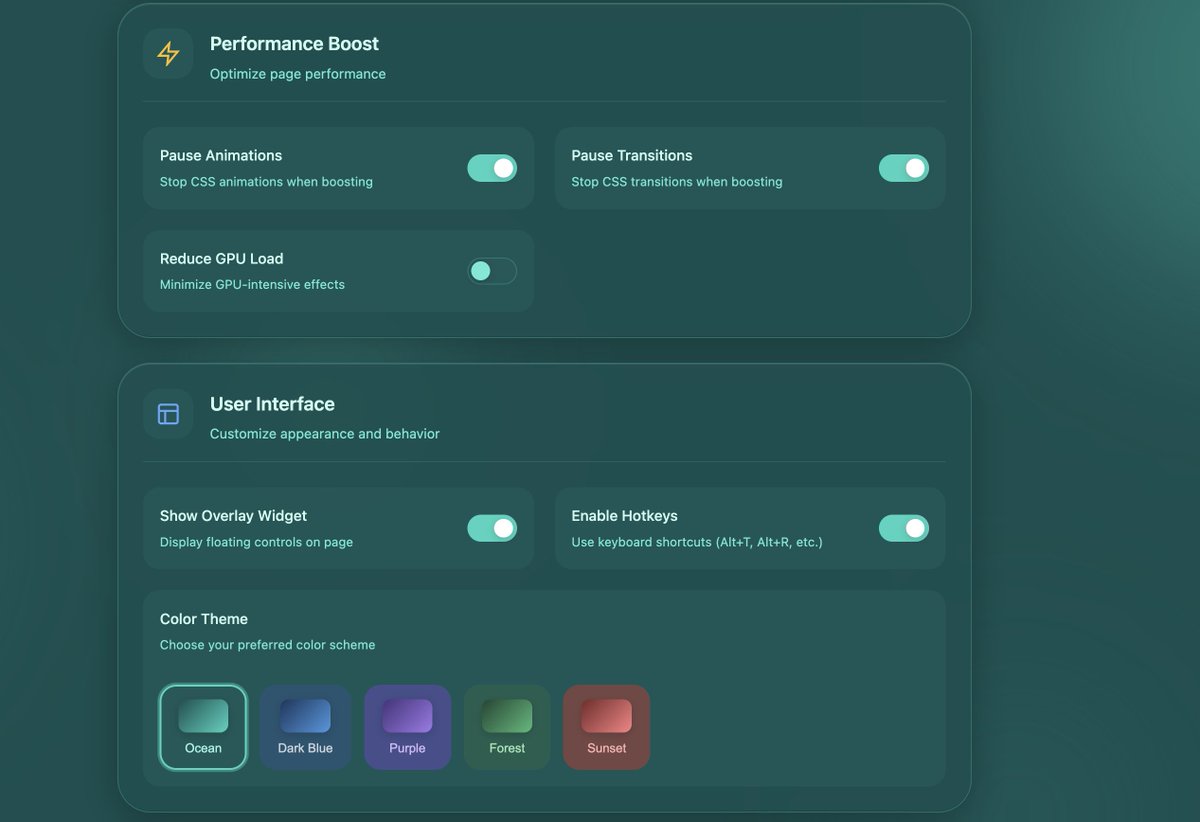Screen dimensions: 1200x822
Task: Click the Show Overlay Widget label
Action: [233, 515]
